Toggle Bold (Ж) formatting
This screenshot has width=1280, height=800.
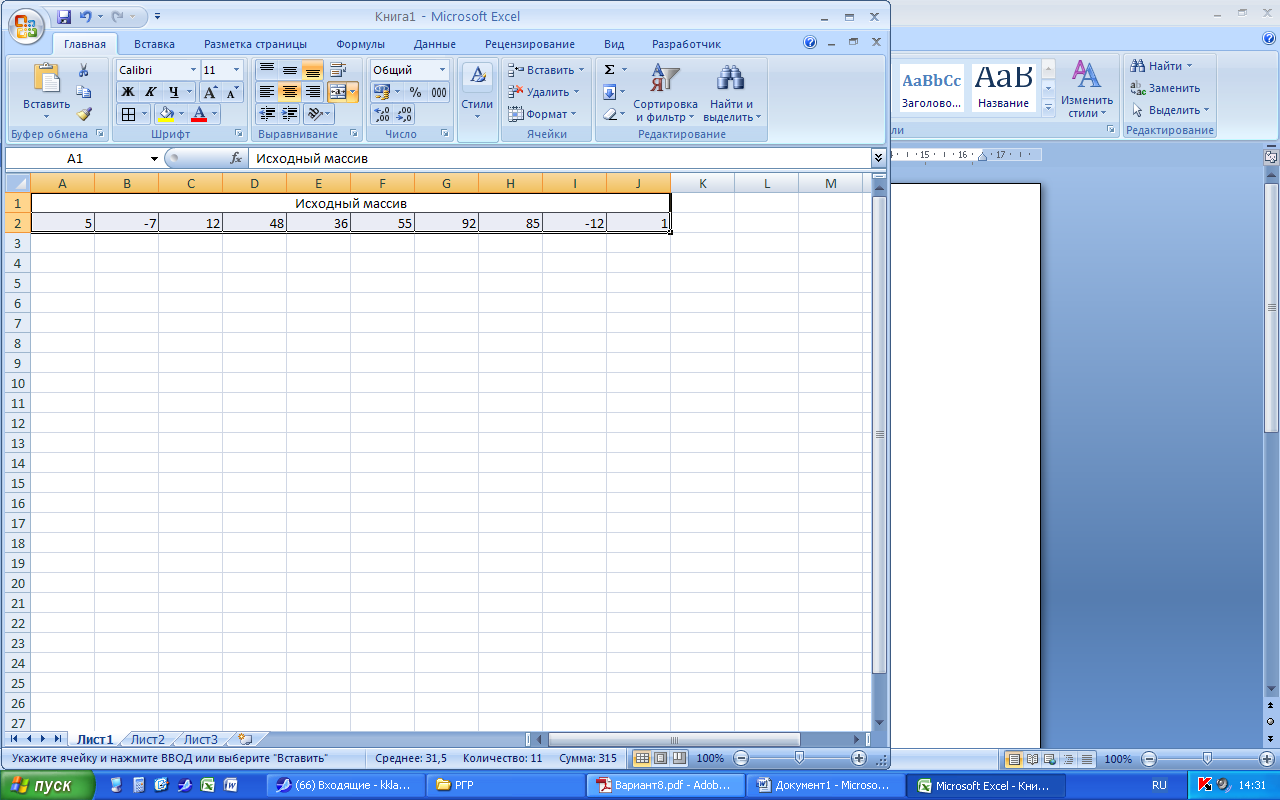click(x=128, y=92)
